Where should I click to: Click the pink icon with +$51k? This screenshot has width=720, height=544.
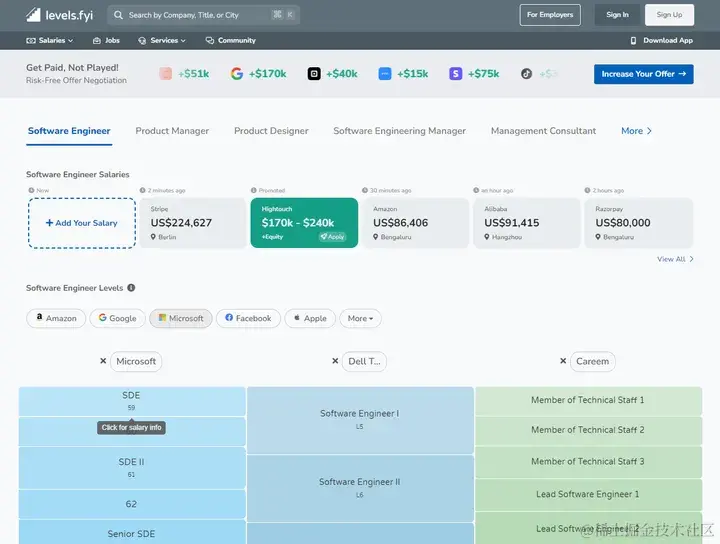click(166, 73)
